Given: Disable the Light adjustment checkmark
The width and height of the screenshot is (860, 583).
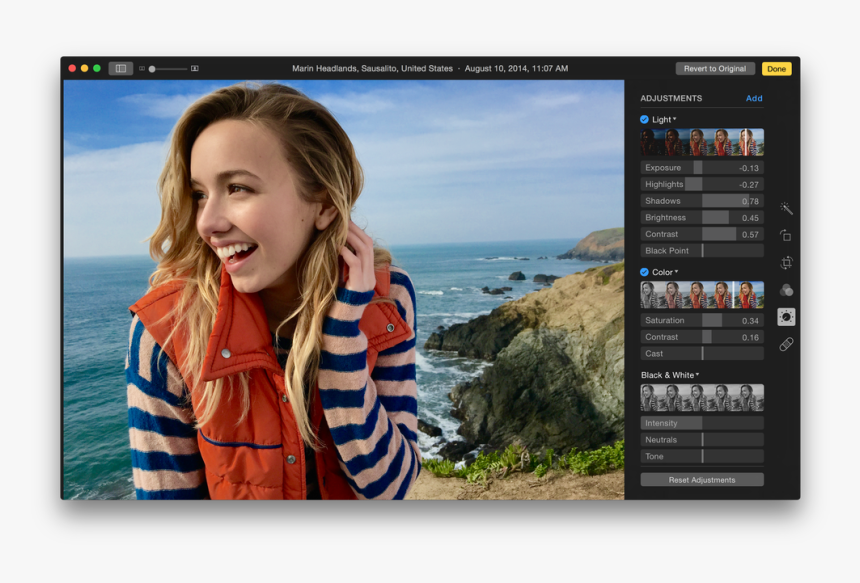Looking at the screenshot, I should [x=643, y=118].
